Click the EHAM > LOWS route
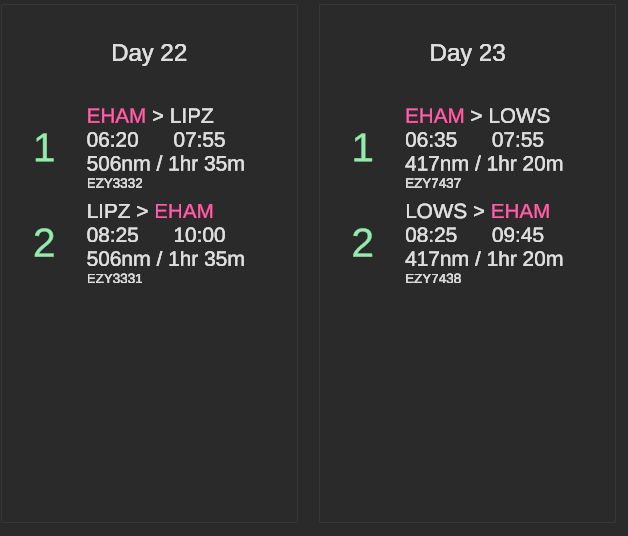Screen dimensions: 628x536 477,116
